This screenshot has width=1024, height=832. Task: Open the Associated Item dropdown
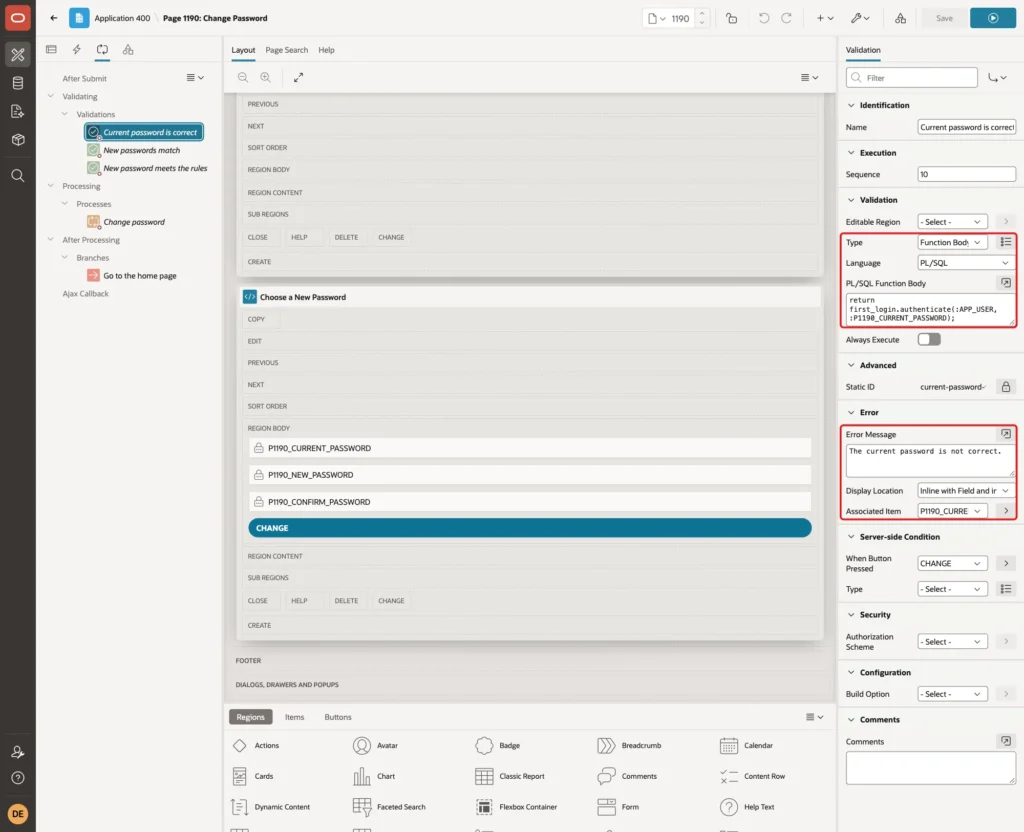(x=952, y=511)
